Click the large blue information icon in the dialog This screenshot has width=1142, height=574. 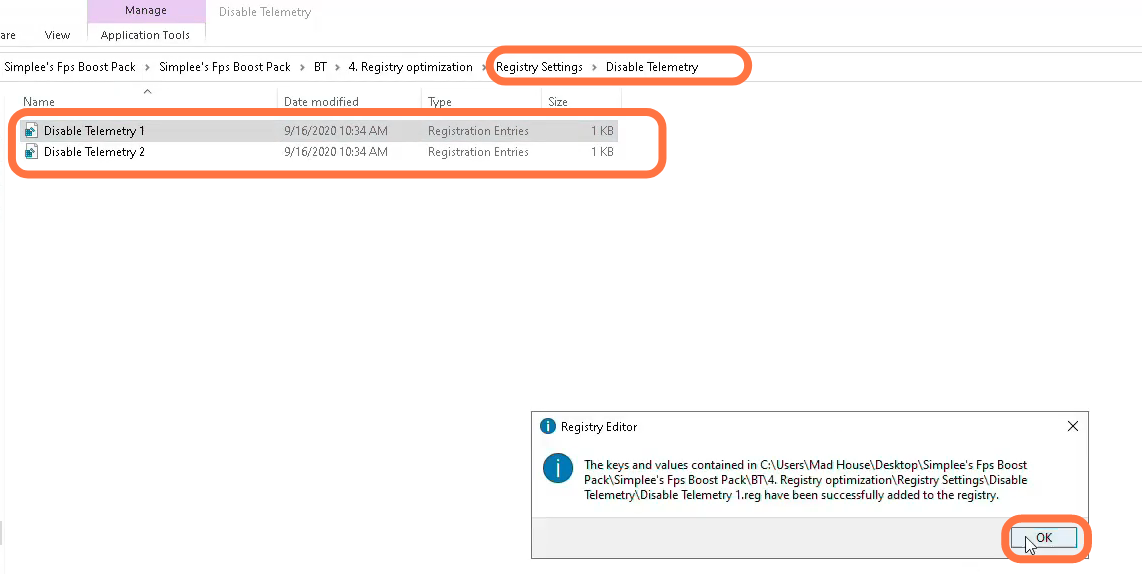pos(557,468)
